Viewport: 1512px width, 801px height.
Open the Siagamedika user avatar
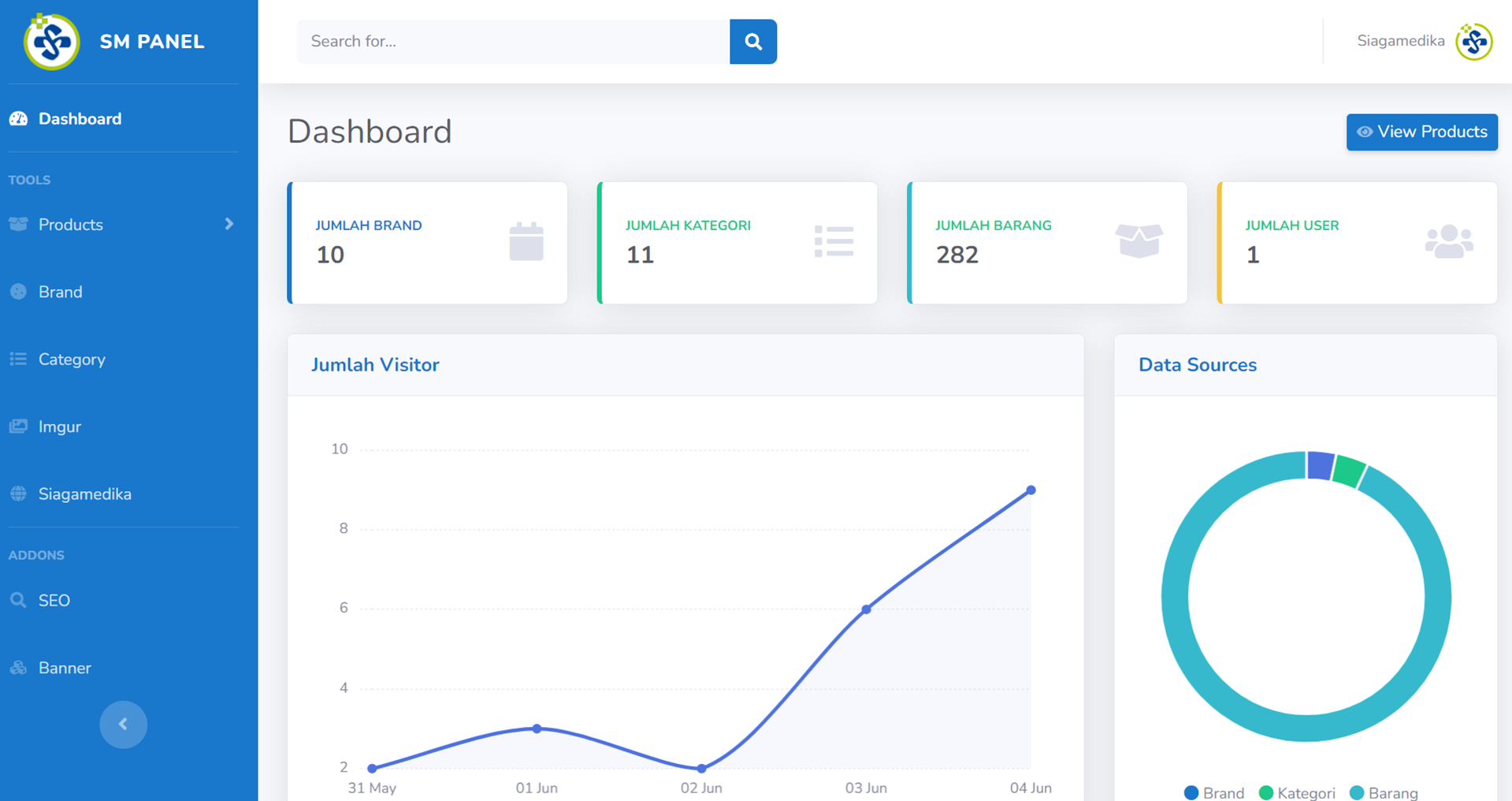tap(1473, 42)
